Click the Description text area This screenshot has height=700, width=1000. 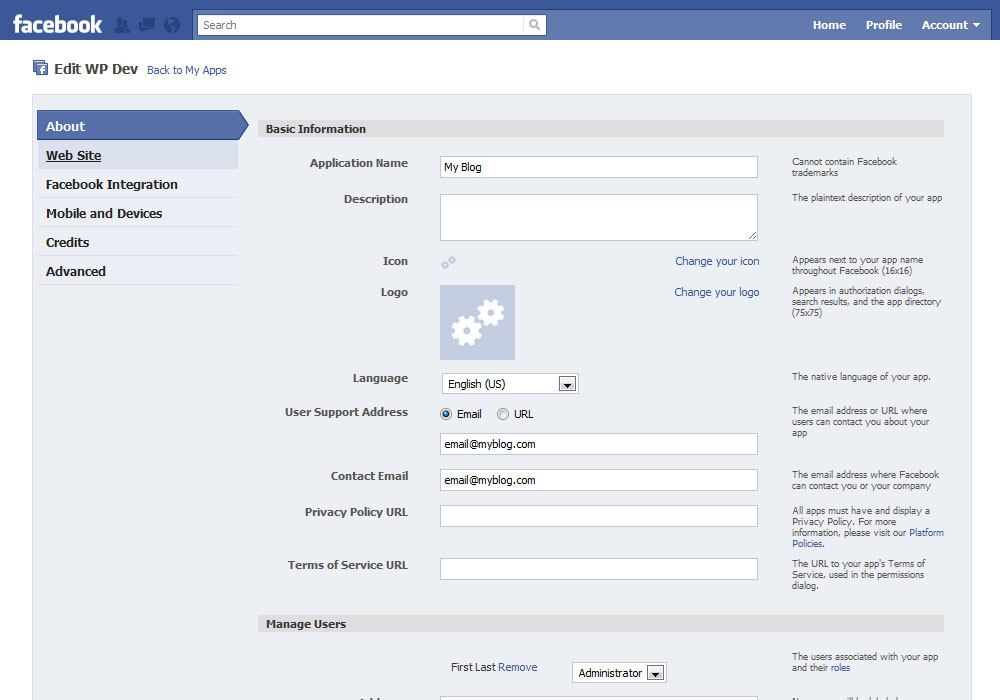point(599,217)
